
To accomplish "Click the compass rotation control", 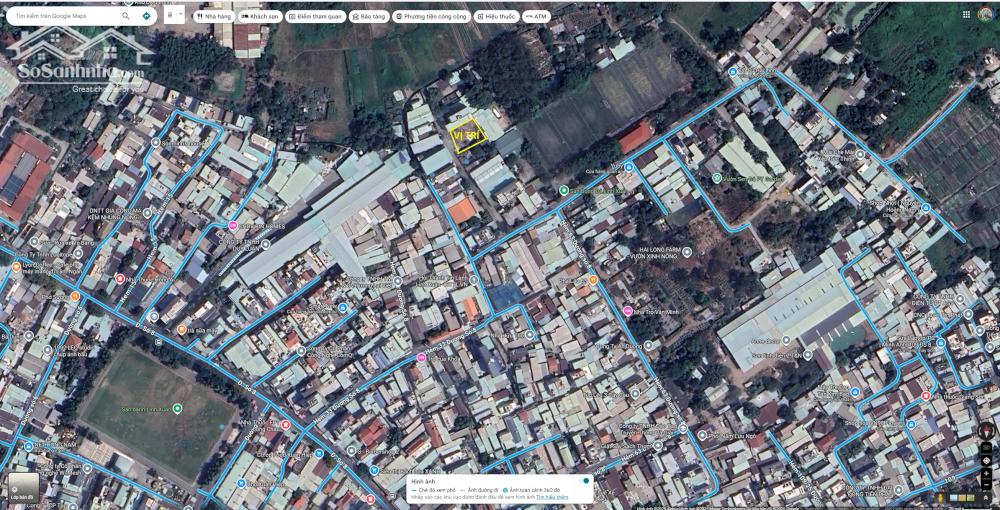I will [986, 431].
